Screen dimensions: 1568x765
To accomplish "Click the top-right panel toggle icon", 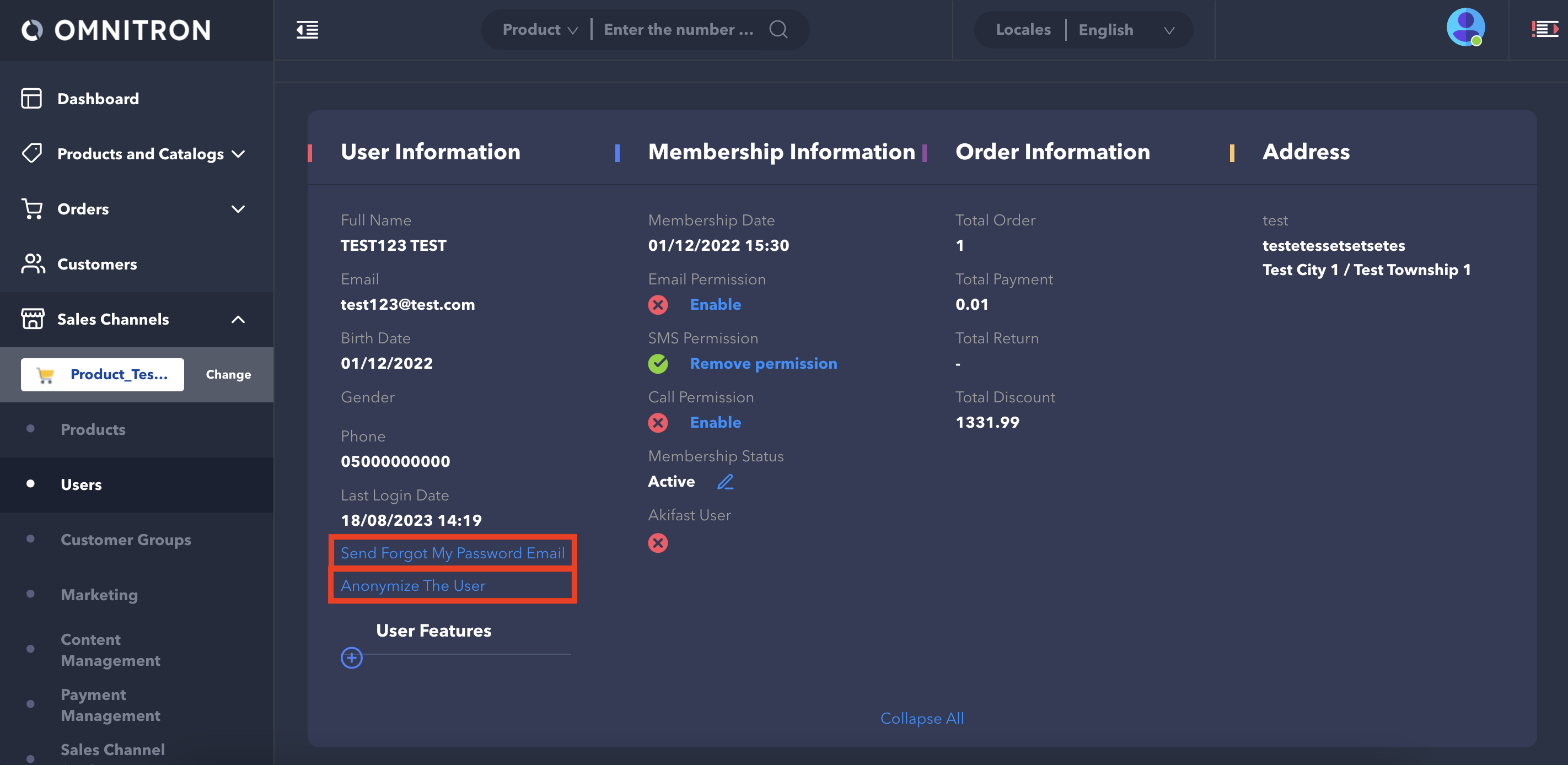I will coord(1544,29).
